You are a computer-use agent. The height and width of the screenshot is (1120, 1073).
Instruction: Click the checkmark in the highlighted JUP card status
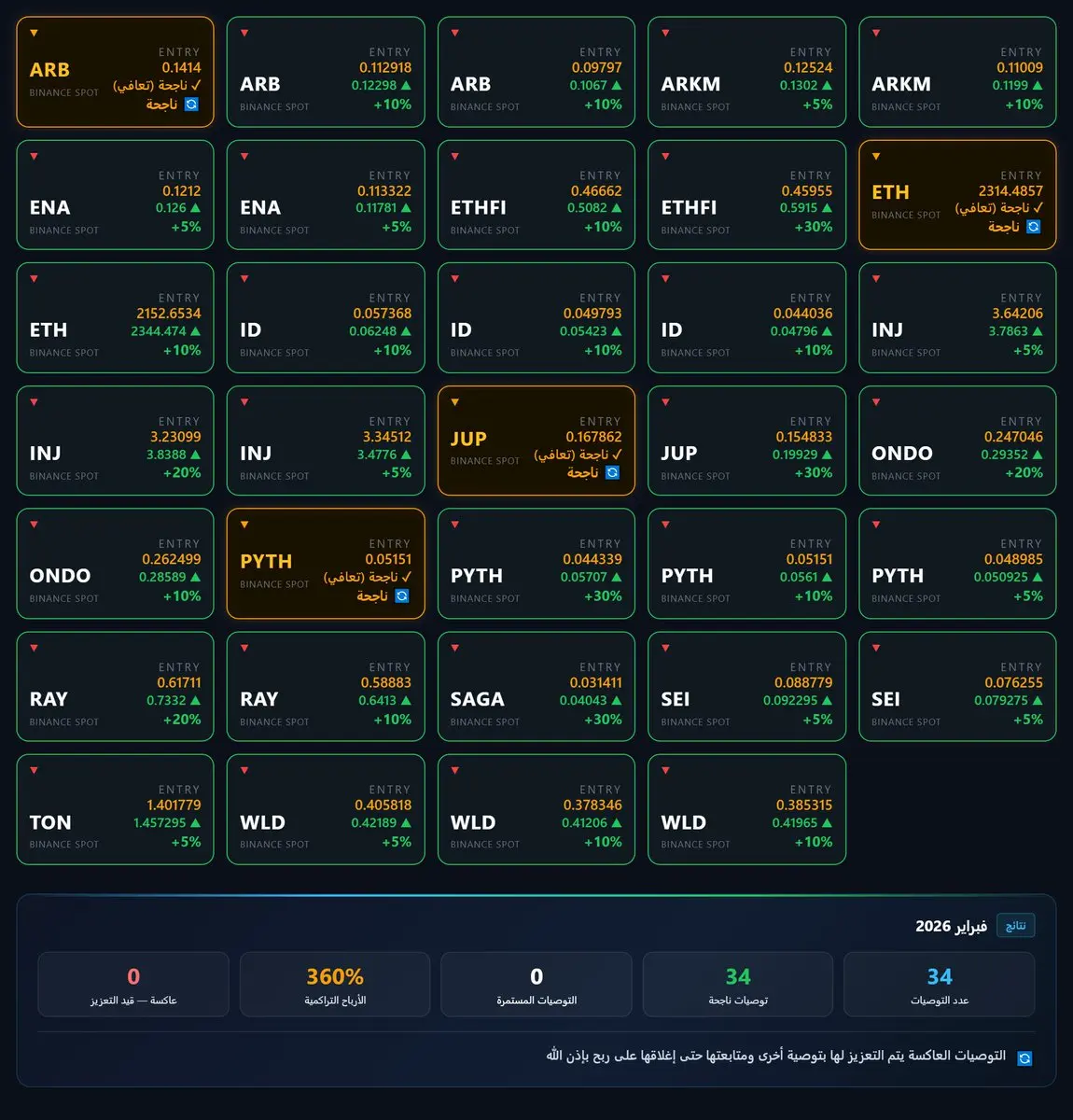click(x=617, y=454)
